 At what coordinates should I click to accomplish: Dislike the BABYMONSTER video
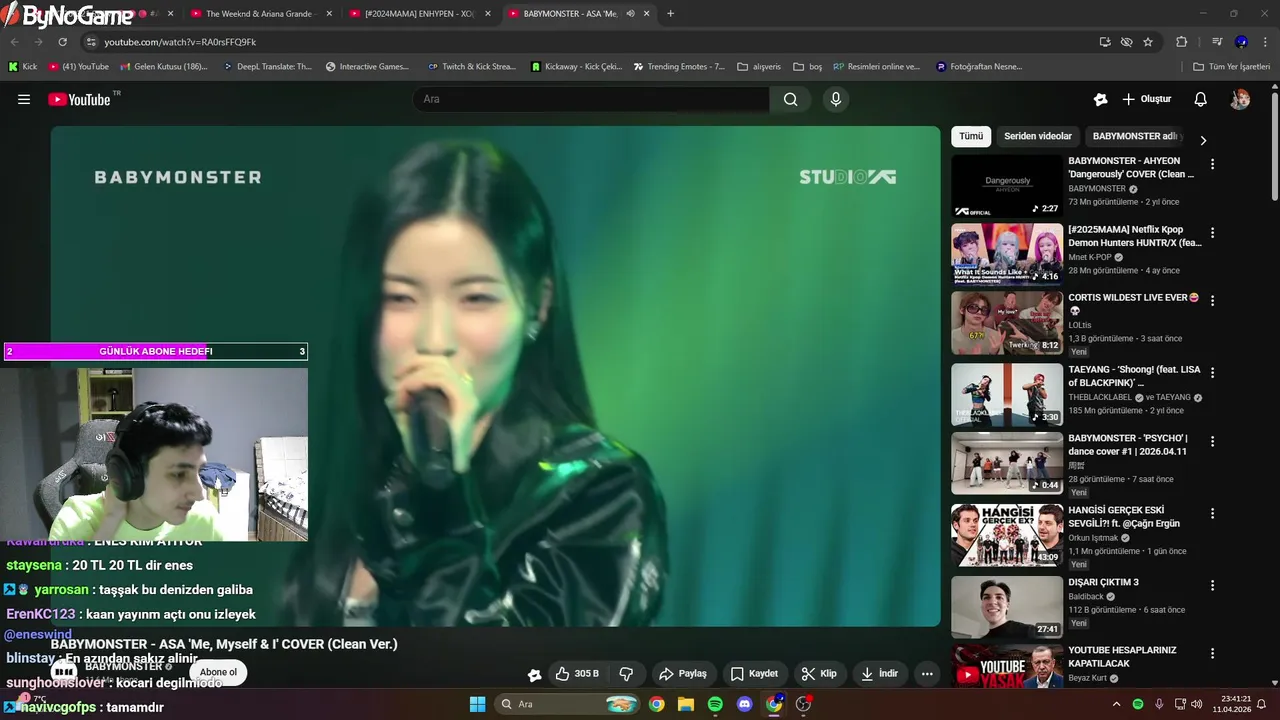pos(627,674)
